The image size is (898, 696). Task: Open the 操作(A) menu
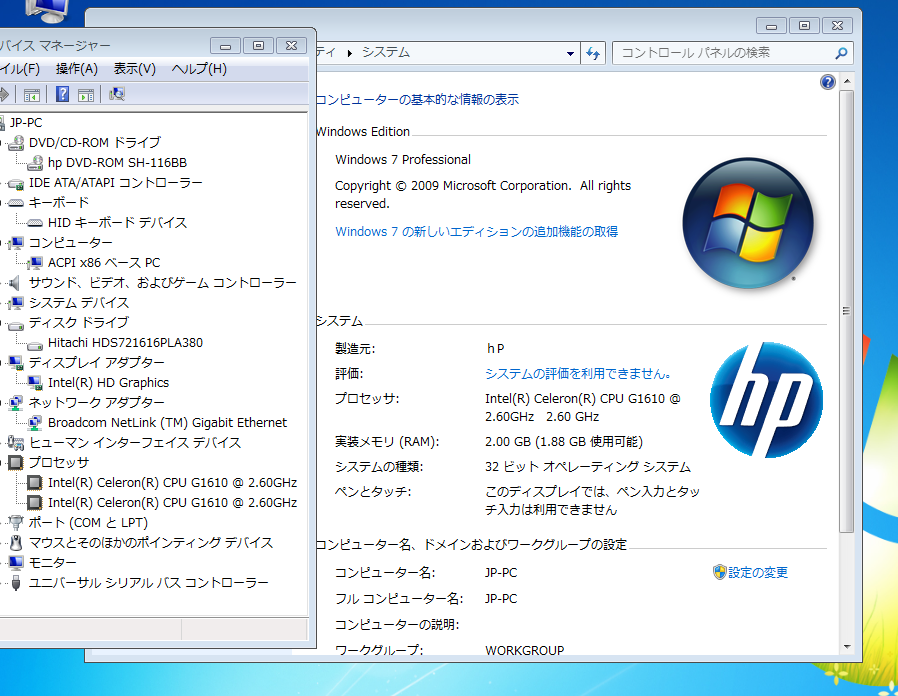(77, 69)
